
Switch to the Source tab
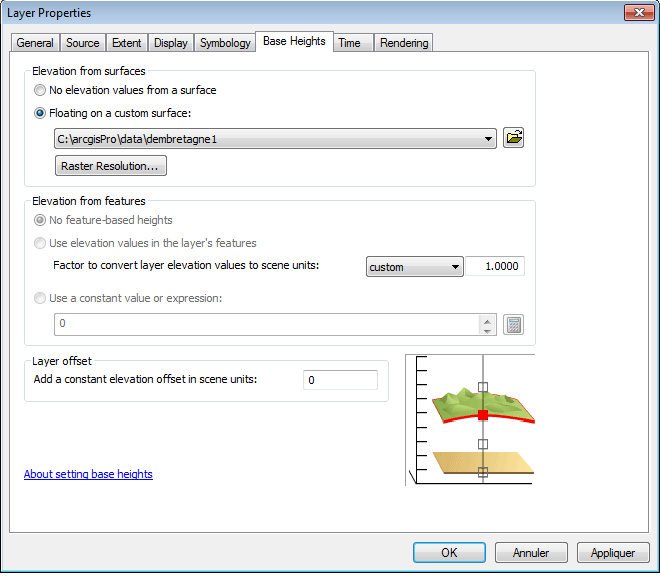click(x=83, y=43)
